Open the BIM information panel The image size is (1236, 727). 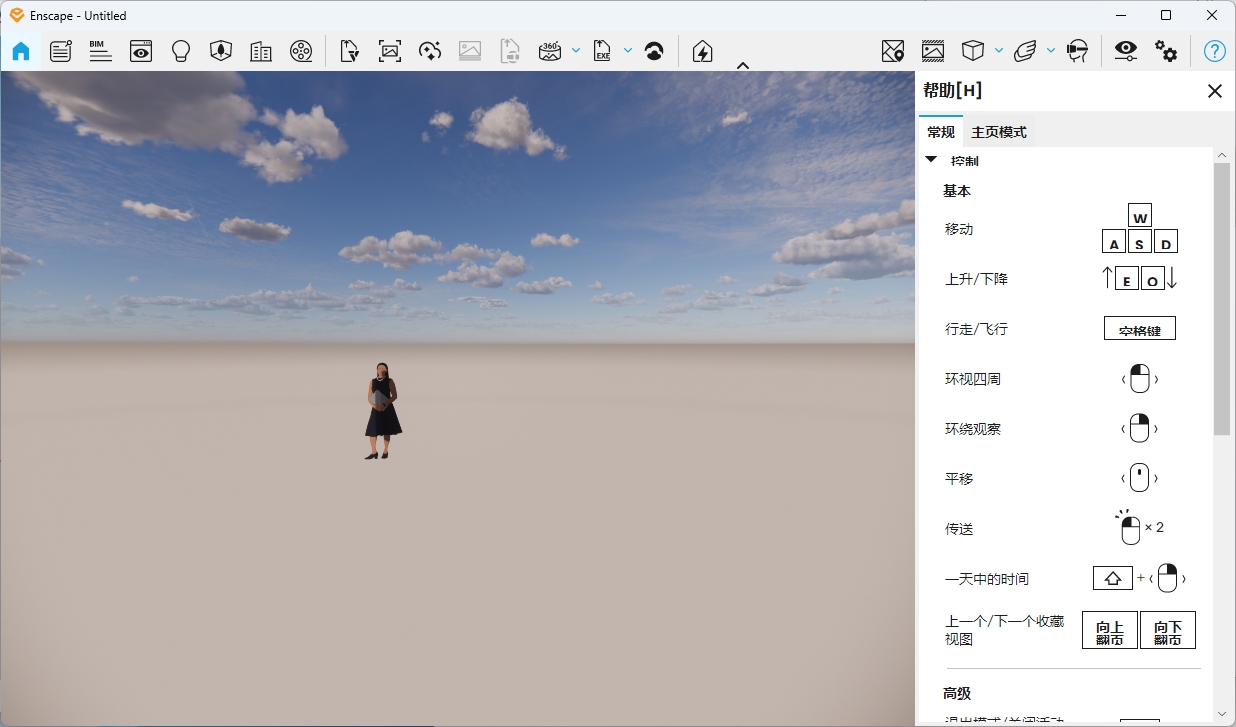[100, 51]
